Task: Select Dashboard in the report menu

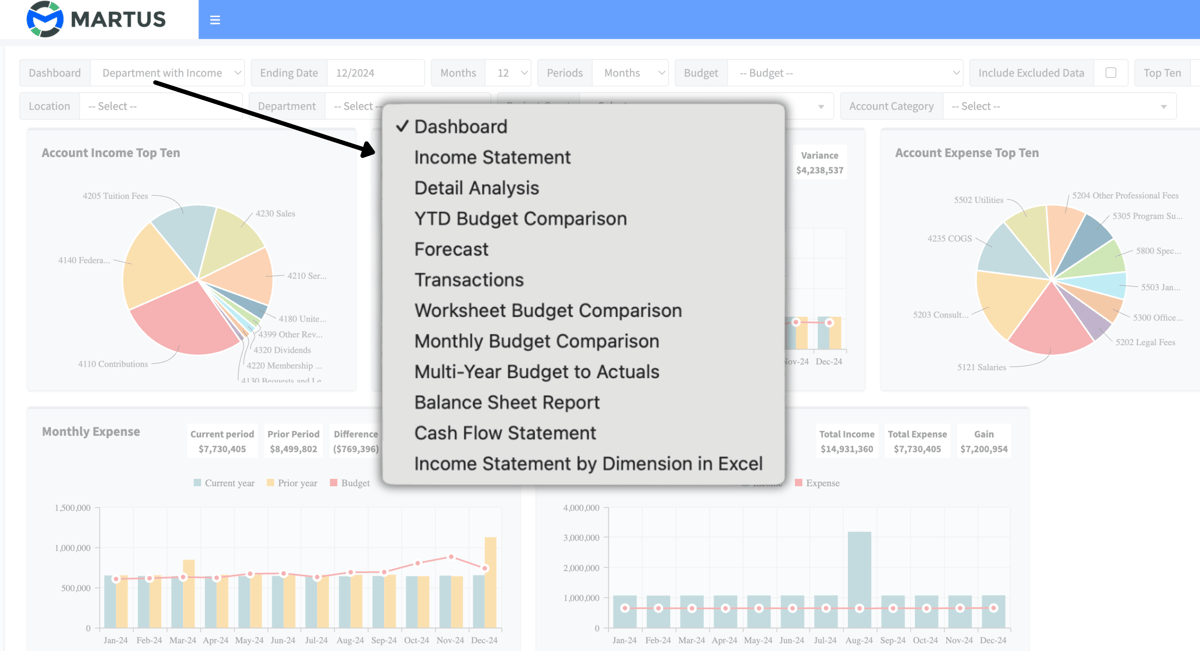Action: (584, 127)
